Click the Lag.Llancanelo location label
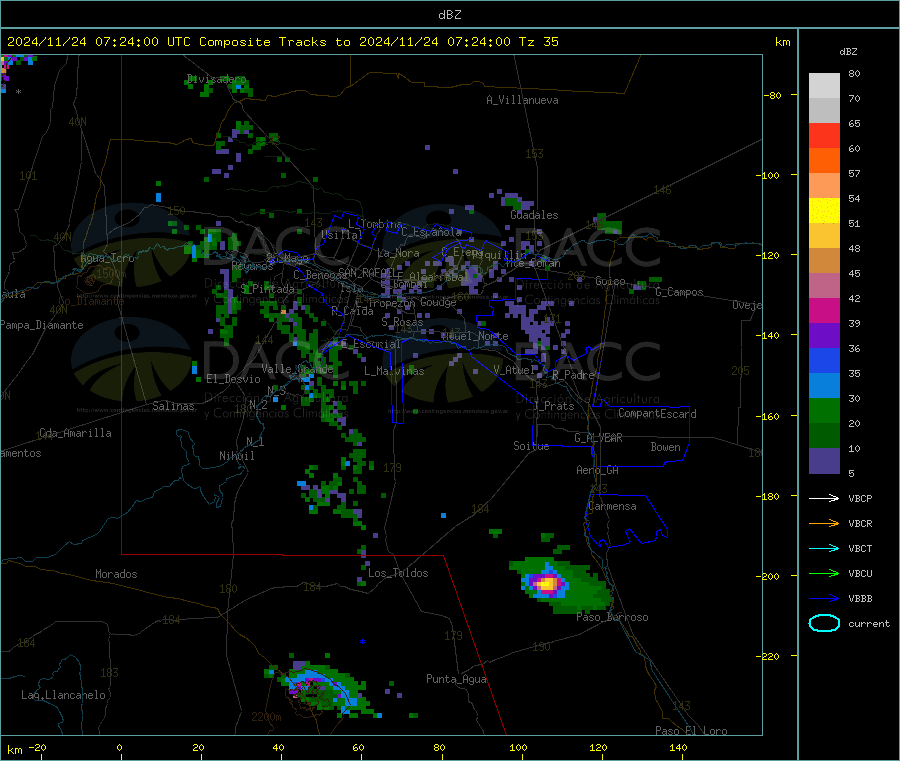Image resolution: width=900 pixels, height=761 pixels. [x=63, y=695]
